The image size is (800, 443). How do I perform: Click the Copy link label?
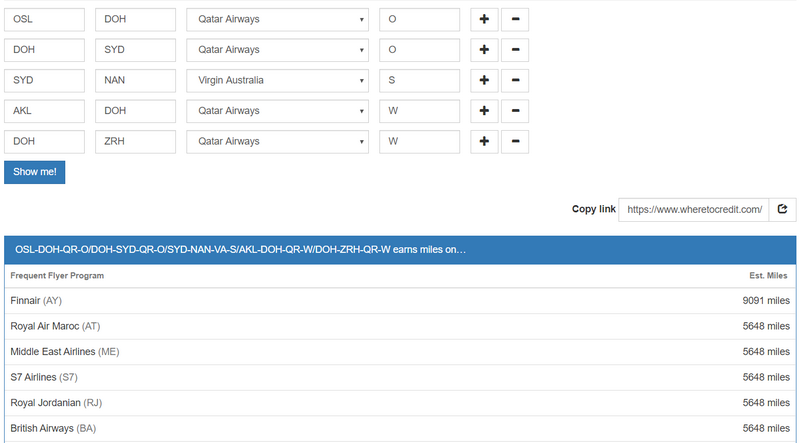(x=593, y=209)
